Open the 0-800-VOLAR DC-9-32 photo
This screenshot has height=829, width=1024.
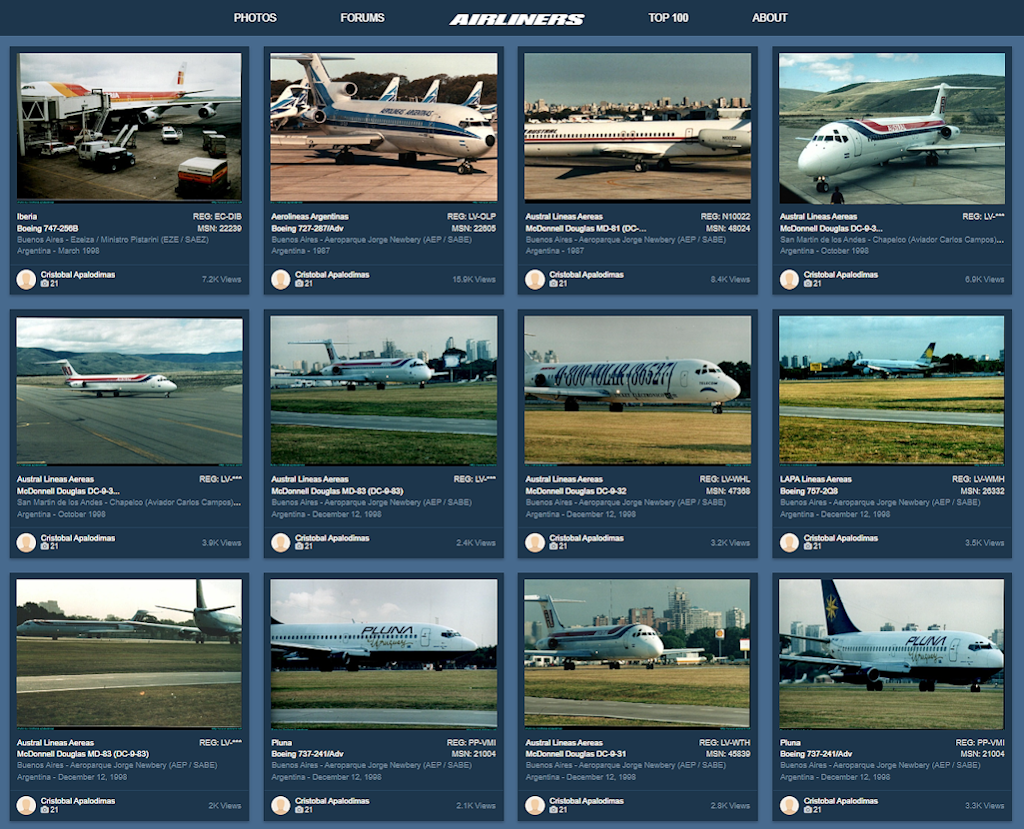click(x=637, y=390)
